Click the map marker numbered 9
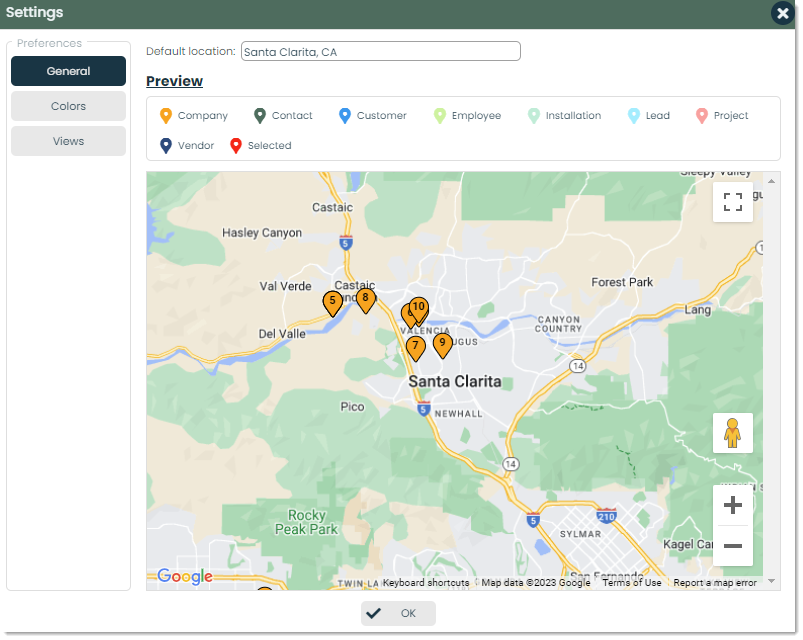 442,345
